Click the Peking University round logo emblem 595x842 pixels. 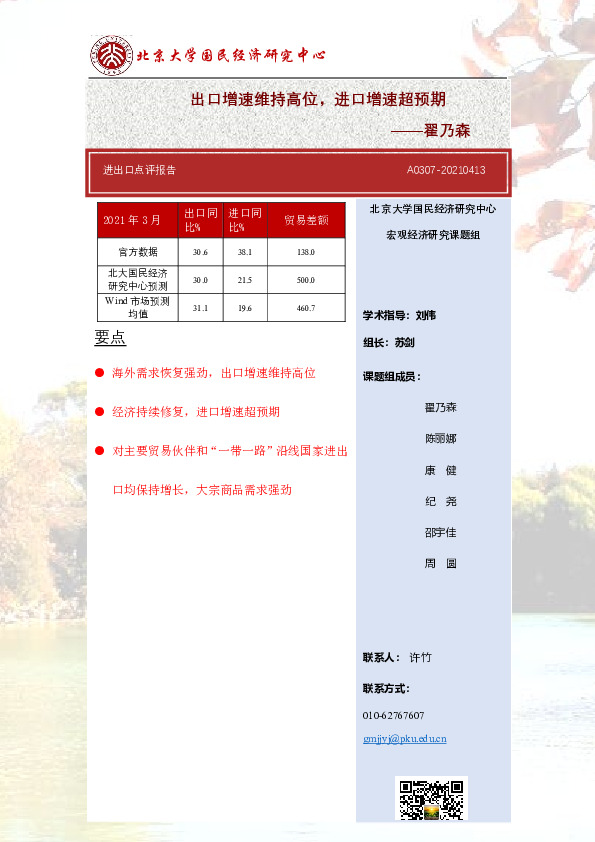pos(111,55)
